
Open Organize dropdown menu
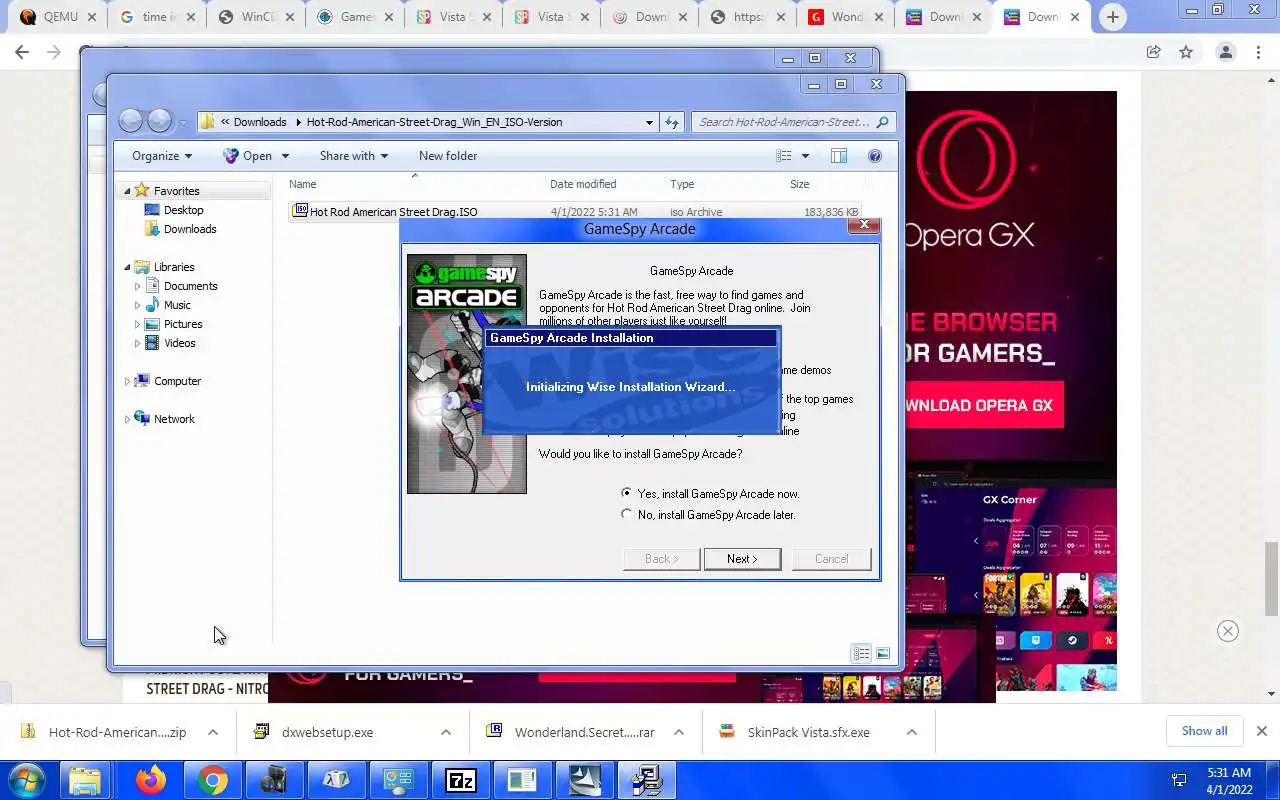pos(162,156)
